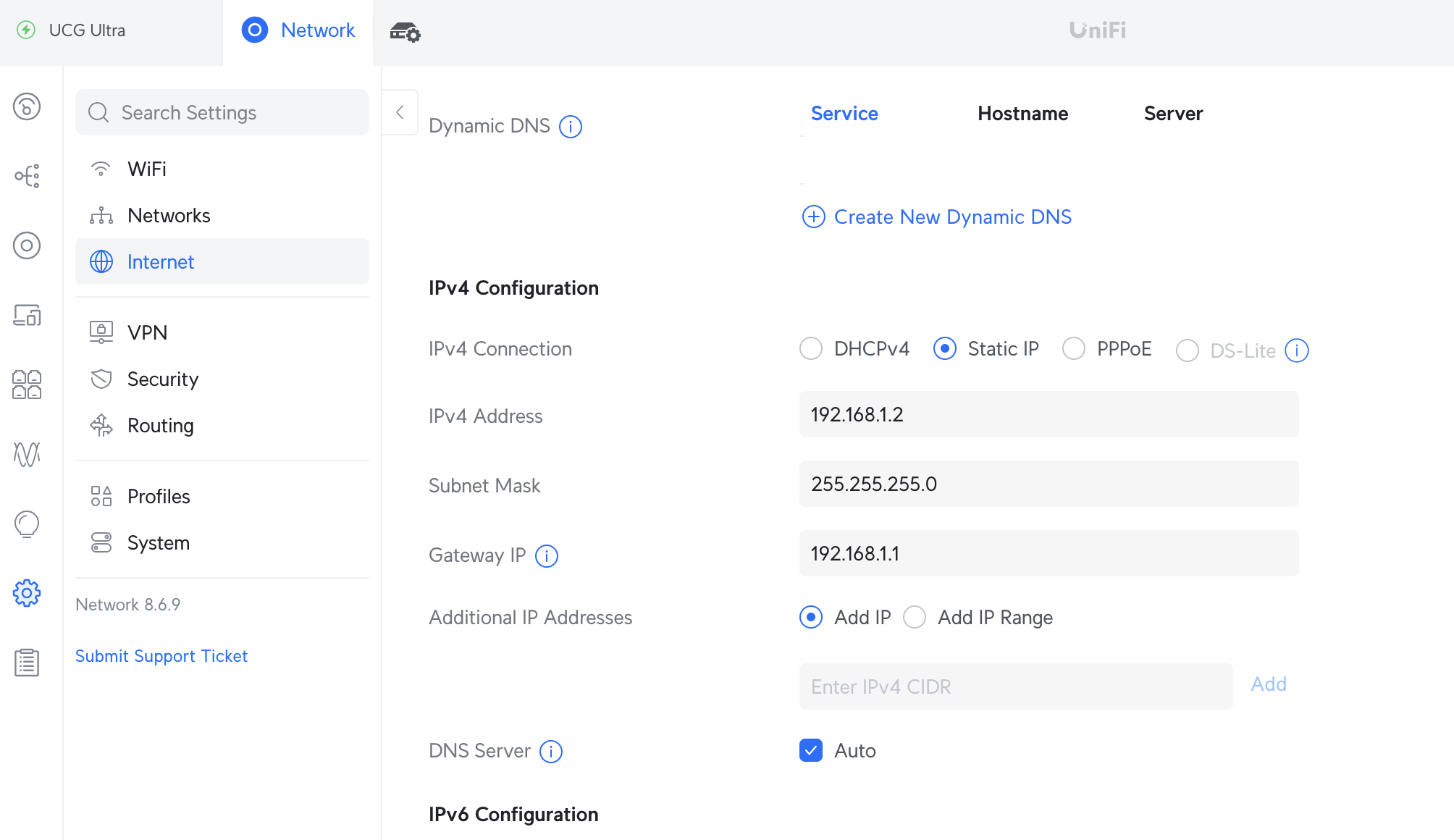The image size is (1454, 840).
Task: Open UniFi devices icon in sidebar
Action: point(27,245)
